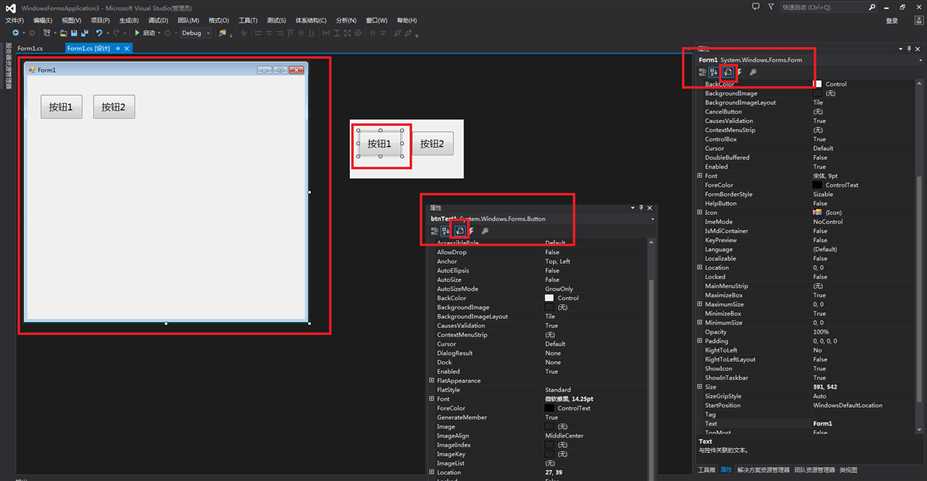Image resolution: width=927 pixels, height=481 pixels.
Task: Click the green Start debugging arrow
Action: pos(137,33)
